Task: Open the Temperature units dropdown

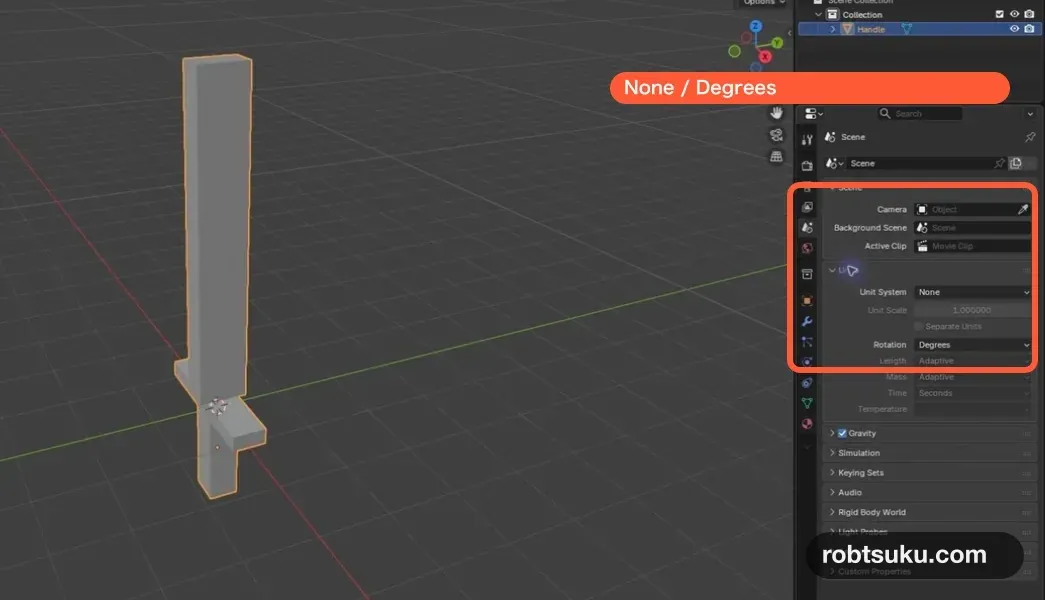Action: click(972, 409)
